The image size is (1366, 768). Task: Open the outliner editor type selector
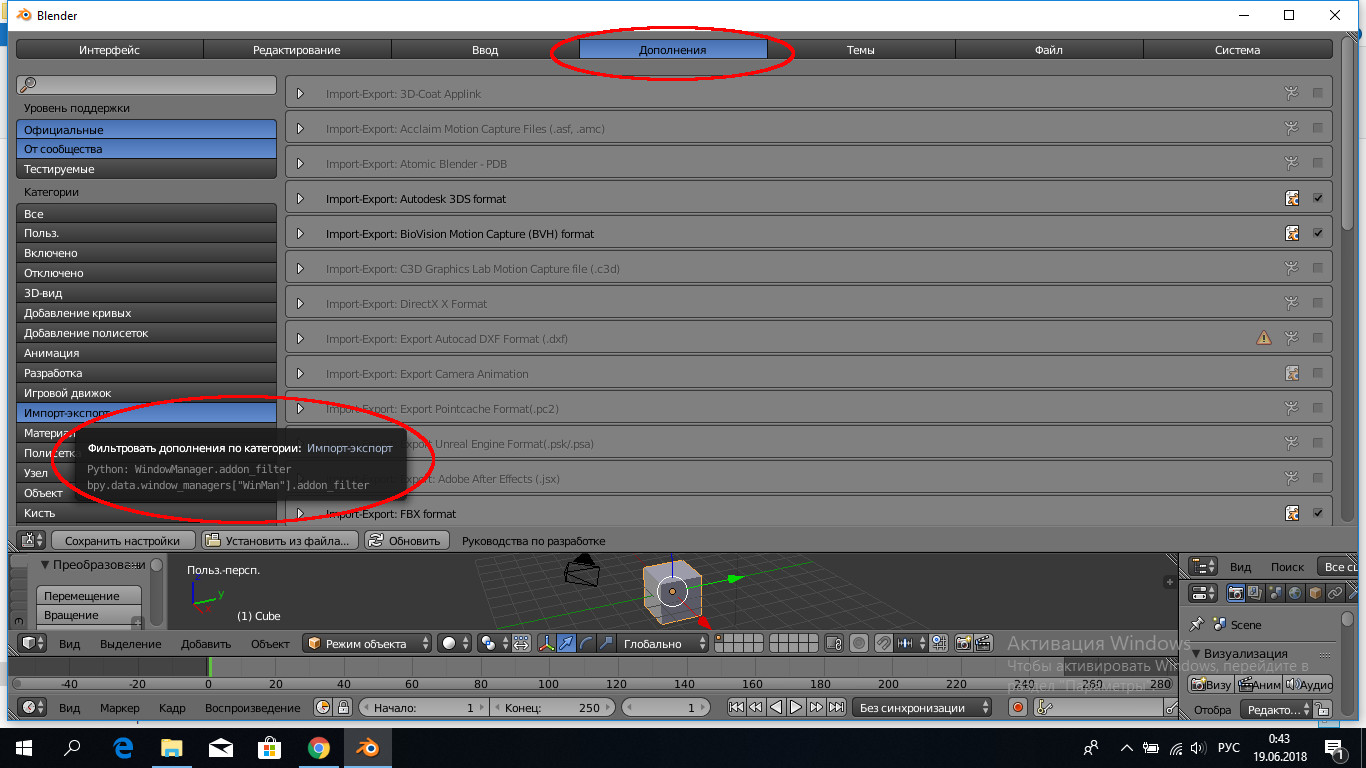point(1203,566)
